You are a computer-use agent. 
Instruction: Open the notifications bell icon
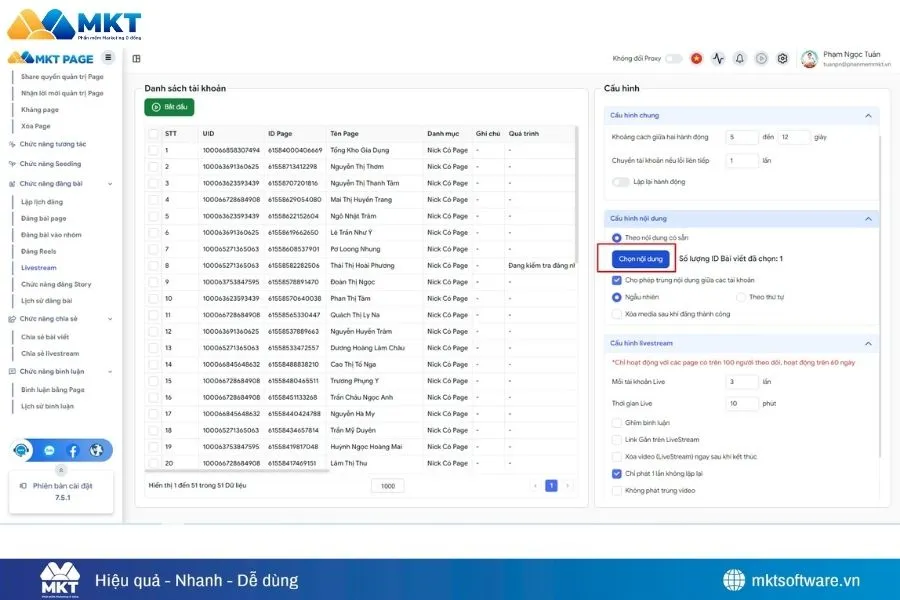(x=740, y=59)
